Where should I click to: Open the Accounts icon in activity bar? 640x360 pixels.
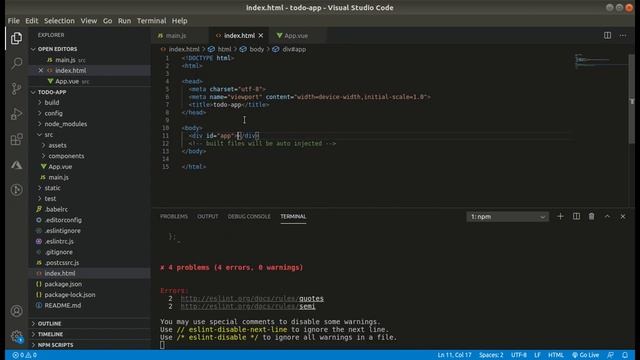coord(16,311)
